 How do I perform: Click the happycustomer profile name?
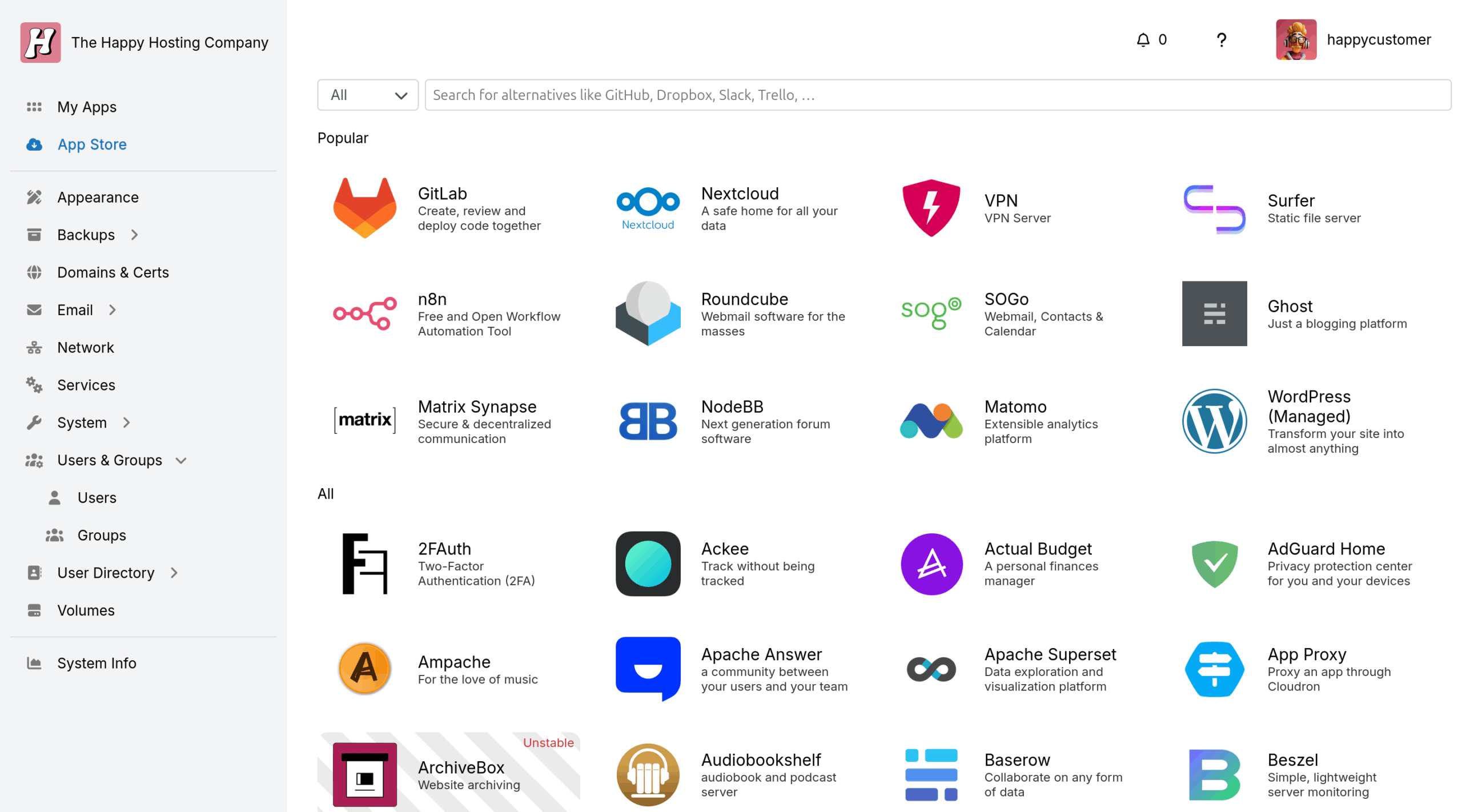coord(1378,40)
